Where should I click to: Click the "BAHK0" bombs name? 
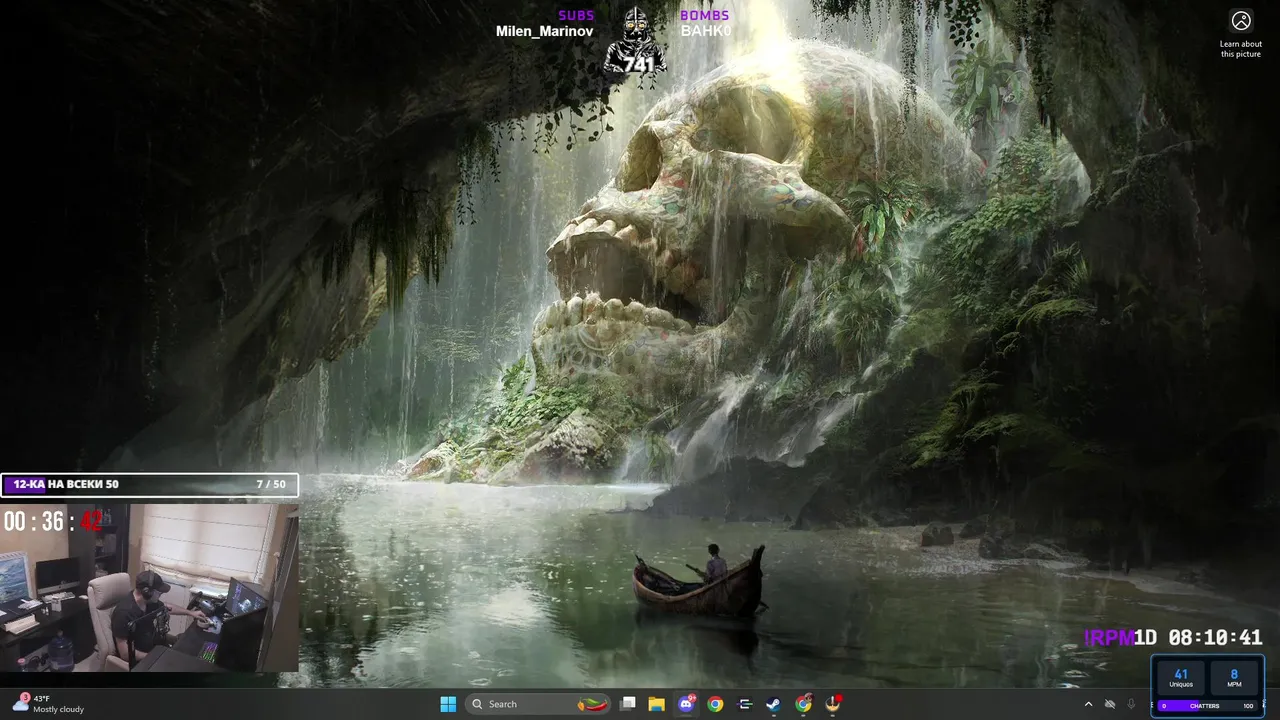[x=706, y=31]
